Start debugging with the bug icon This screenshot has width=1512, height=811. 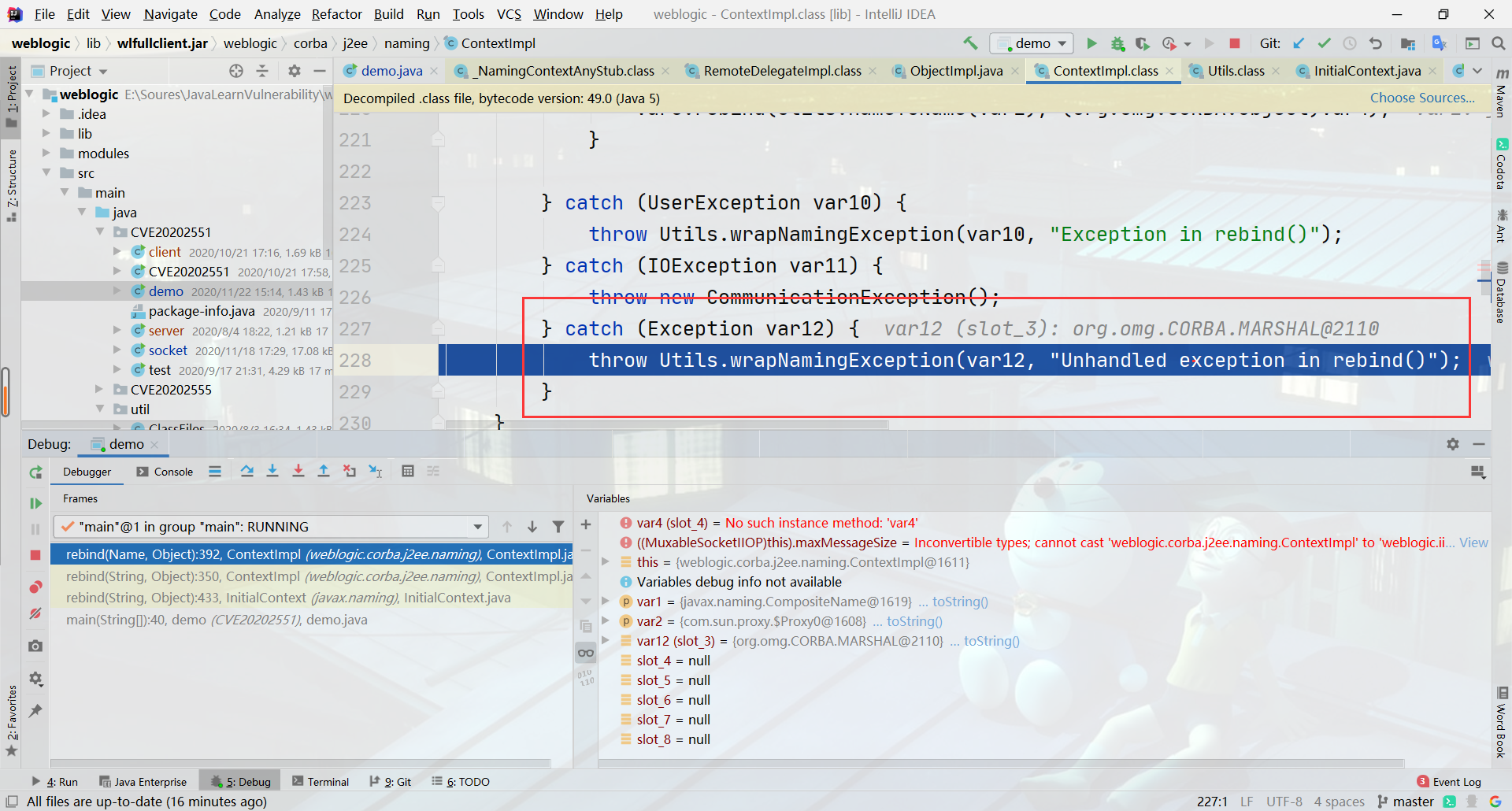pyautogui.click(x=1117, y=43)
